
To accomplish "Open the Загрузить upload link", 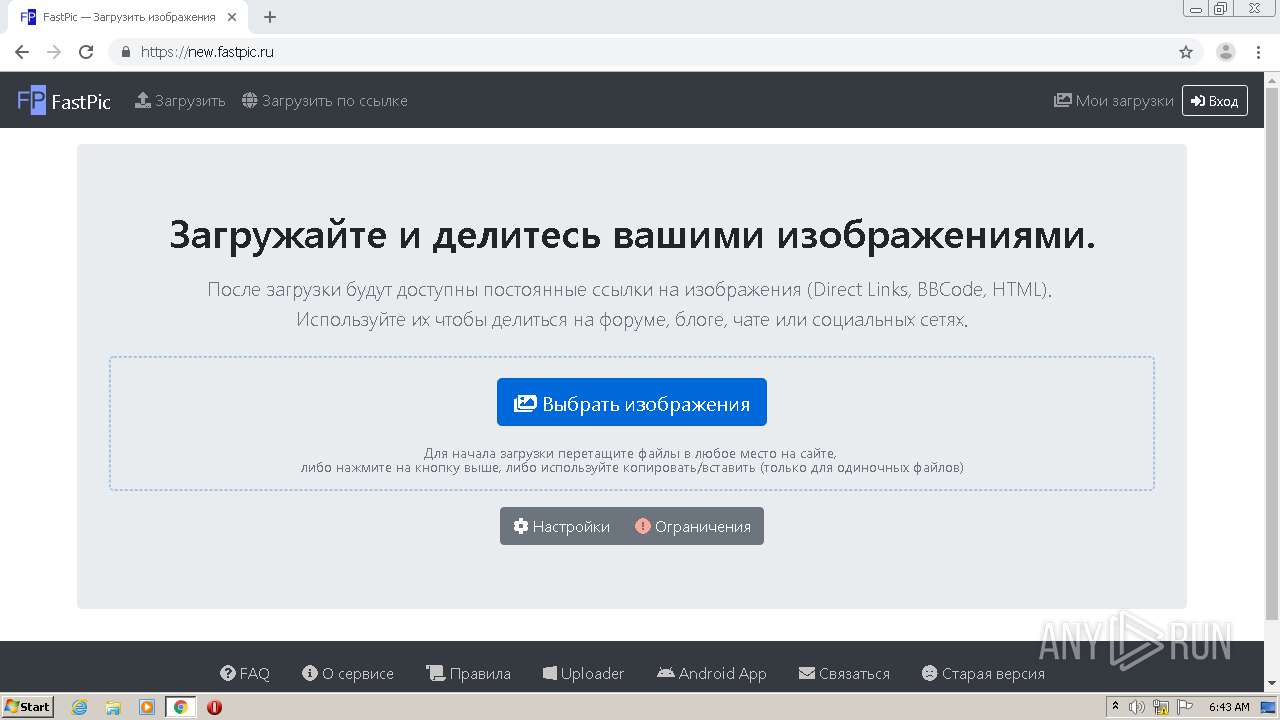I will [181, 101].
